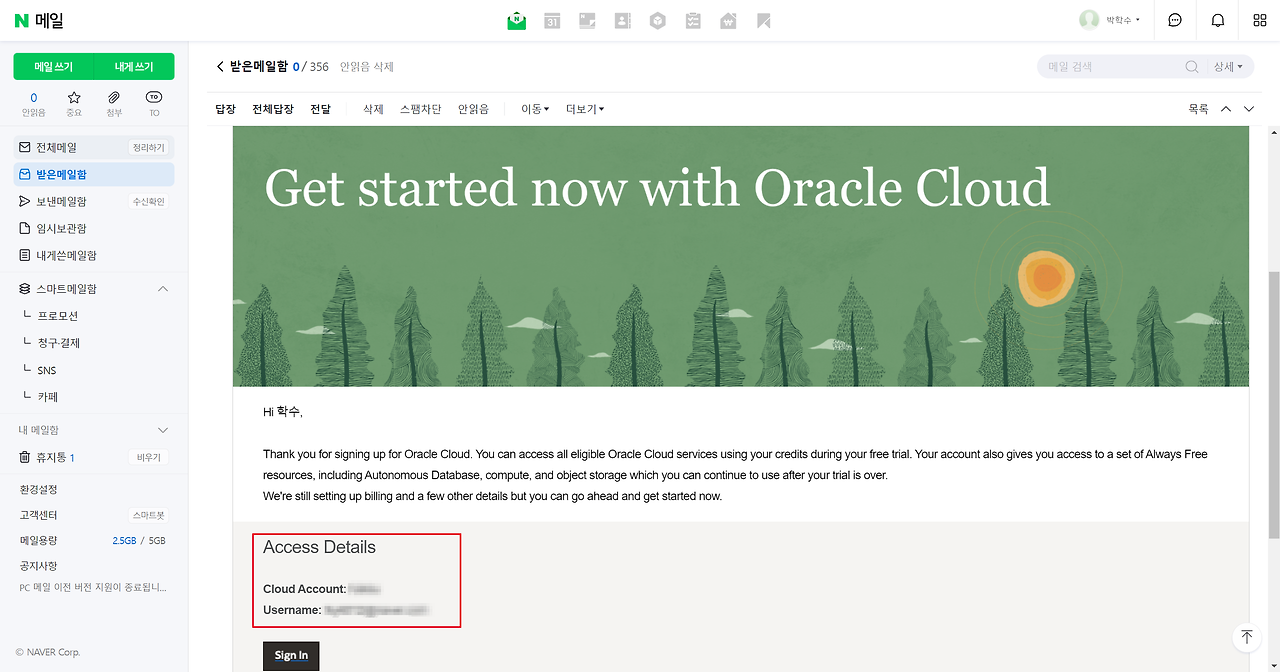
Task: Click the notification bell icon
Action: pos(1217,20)
